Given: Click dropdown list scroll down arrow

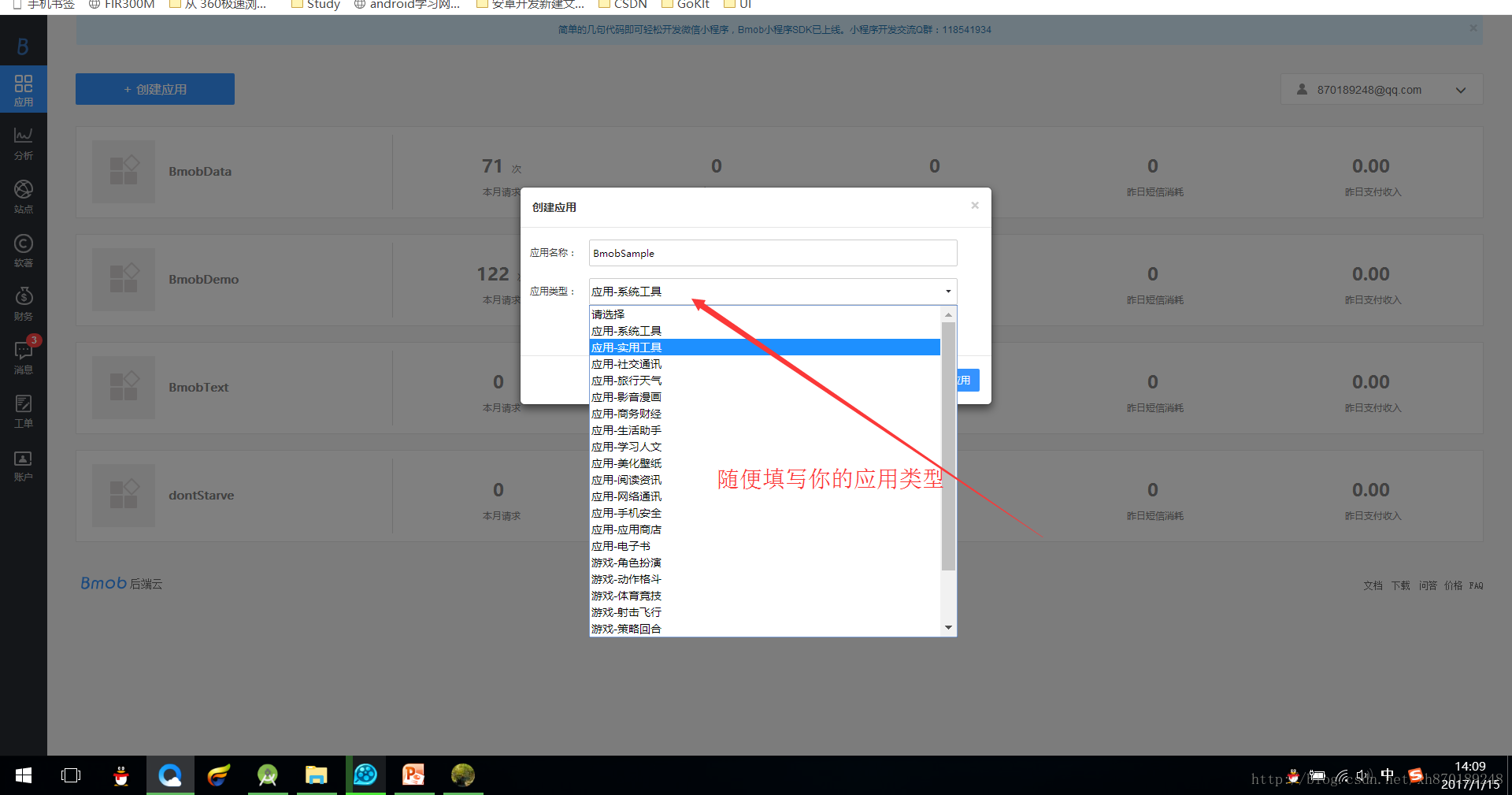Looking at the screenshot, I should pos(948,628).
